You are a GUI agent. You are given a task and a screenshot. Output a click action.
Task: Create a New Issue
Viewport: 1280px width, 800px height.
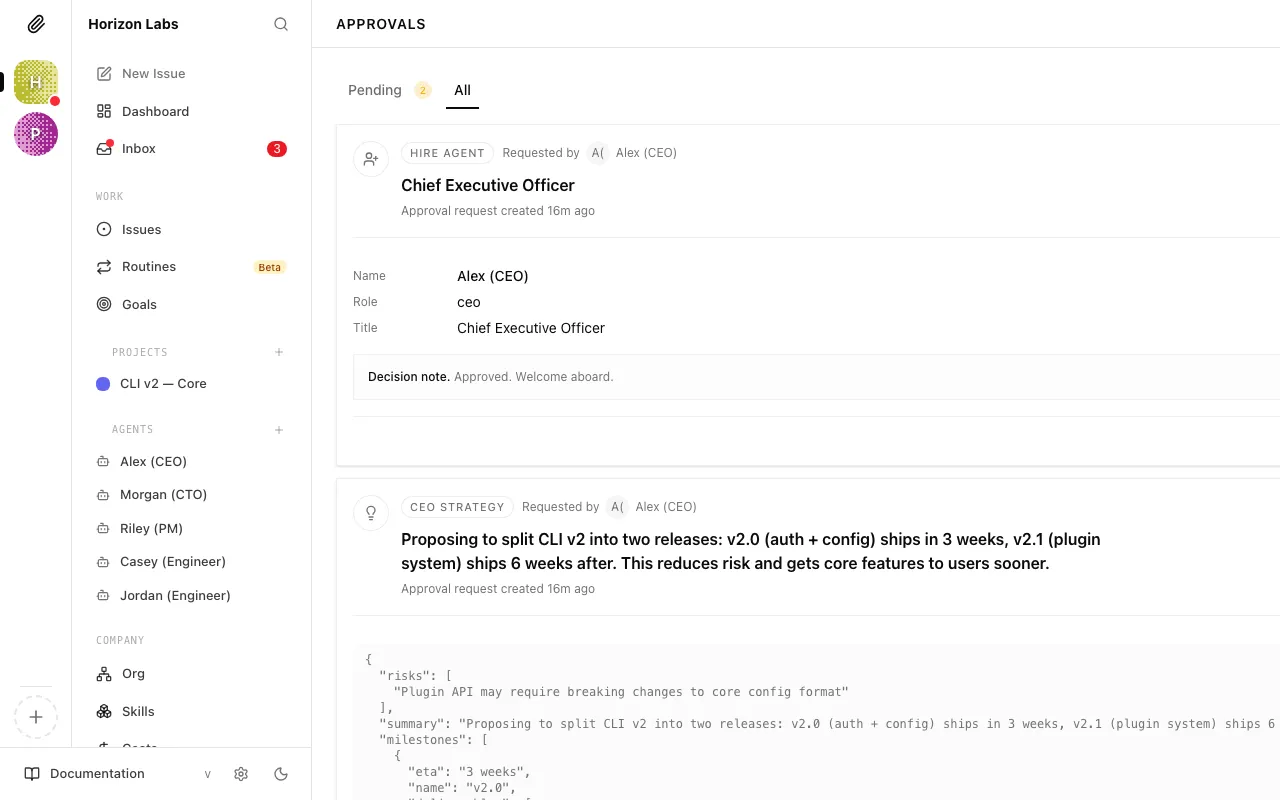pos(191,73)
